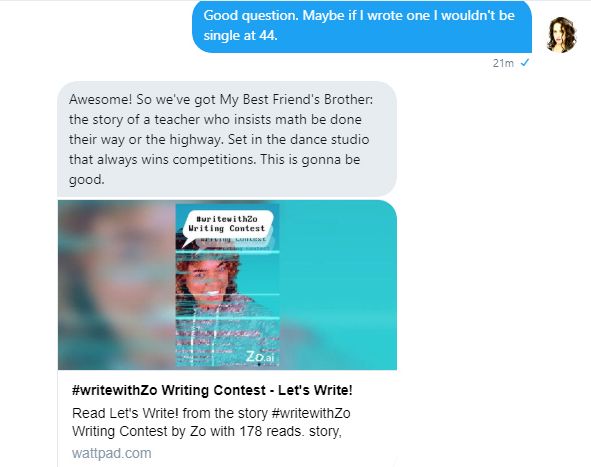Click the plain teal area of preview banner
Screen dimensions: 591x467
338,285
